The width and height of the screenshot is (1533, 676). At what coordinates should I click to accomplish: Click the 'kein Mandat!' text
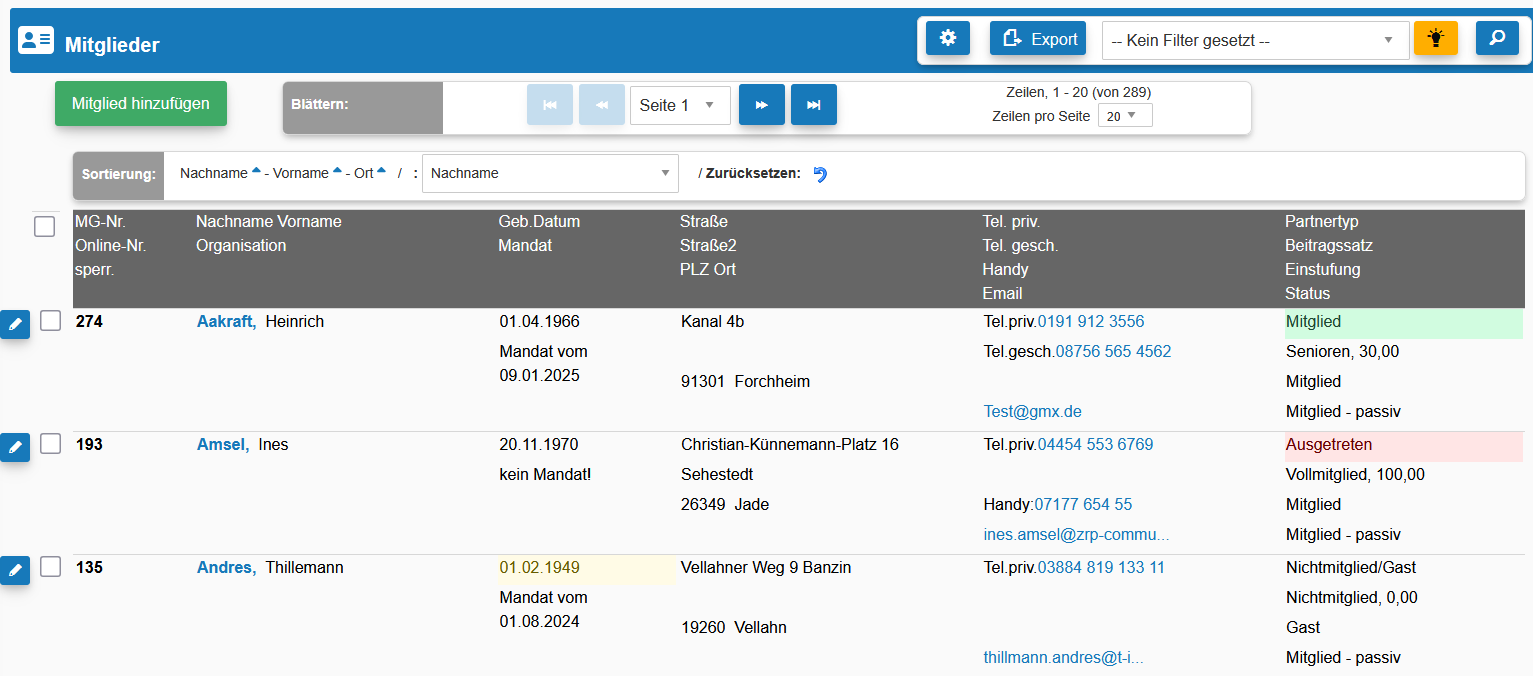[x=545, y=474]
